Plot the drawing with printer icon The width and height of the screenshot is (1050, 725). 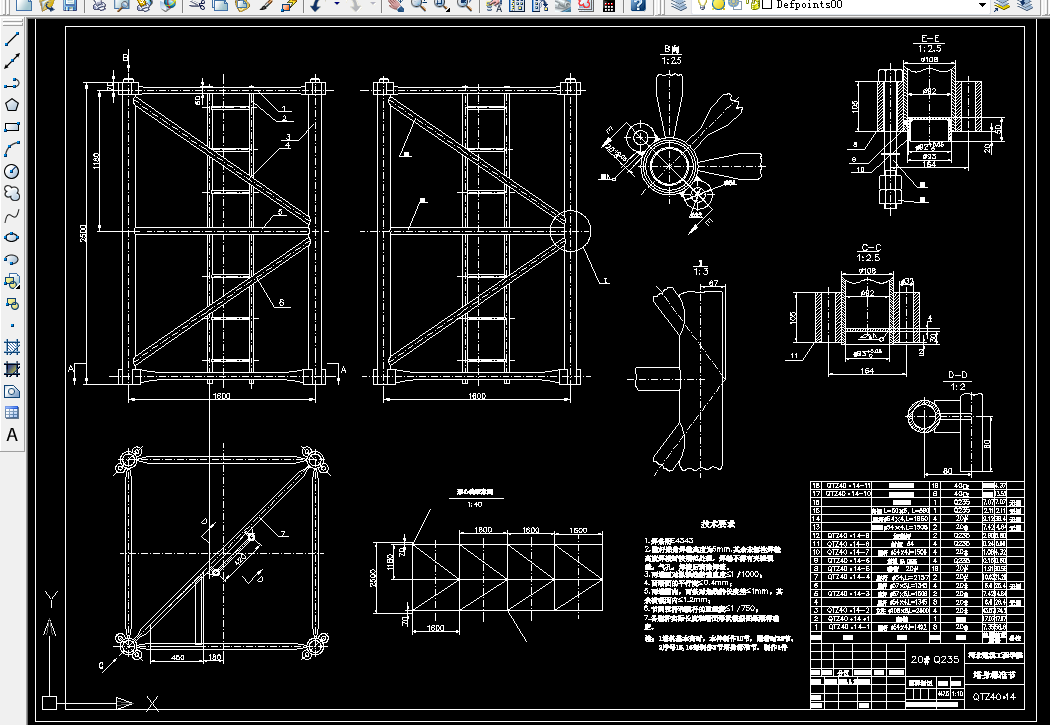pos(99,5)
